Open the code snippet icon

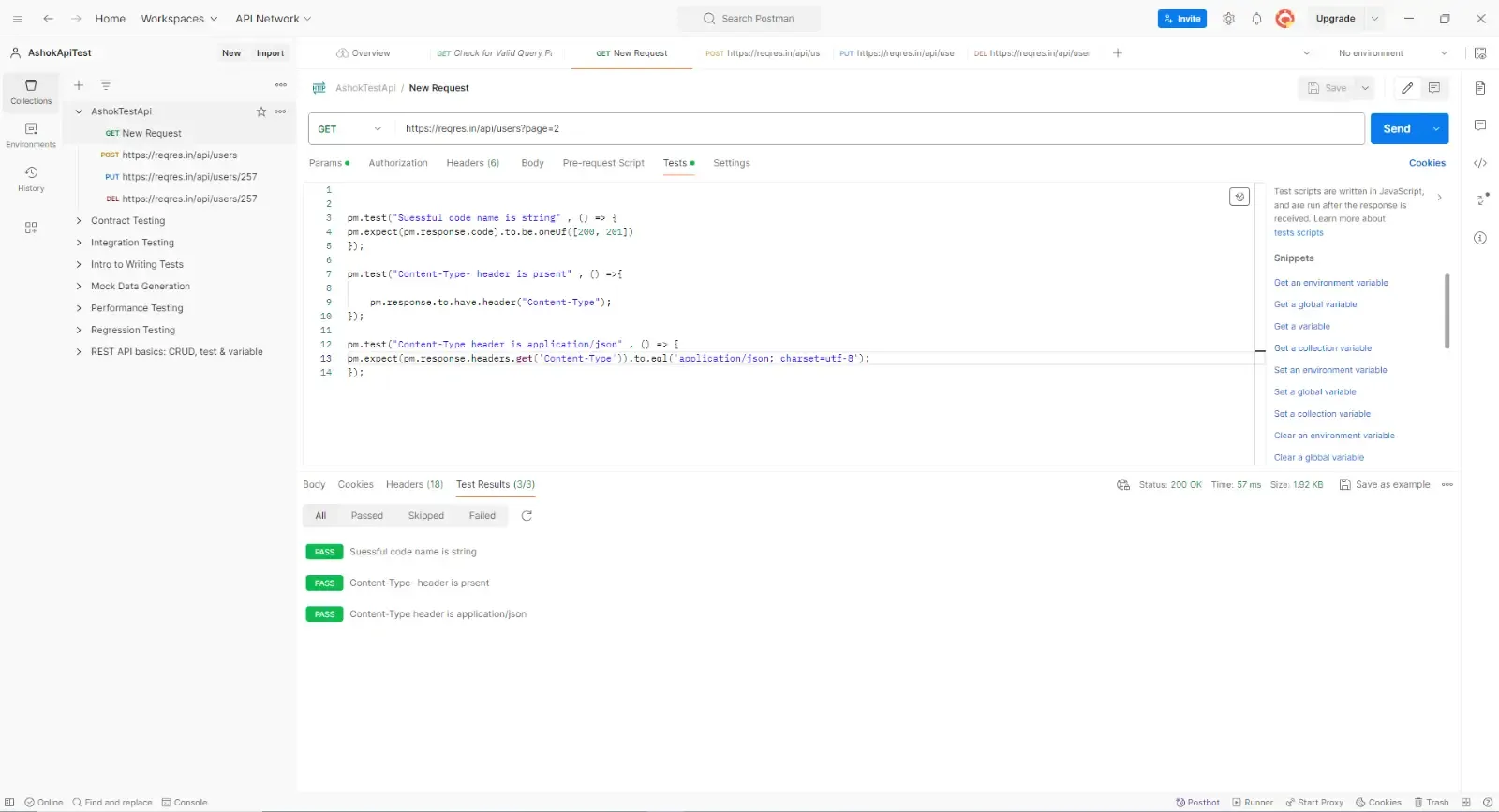[1480, 163]
